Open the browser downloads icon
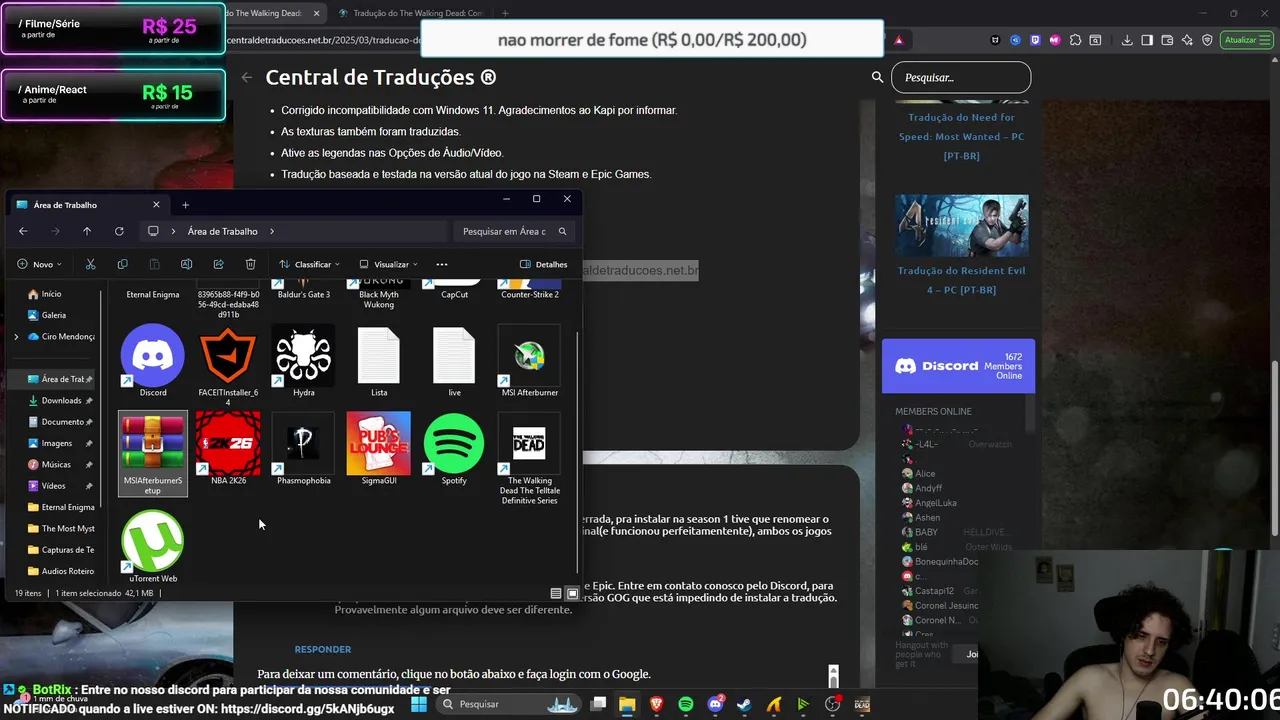Image resolution: width=1280 pixels, height=720 pixels. pos(1127,40)
